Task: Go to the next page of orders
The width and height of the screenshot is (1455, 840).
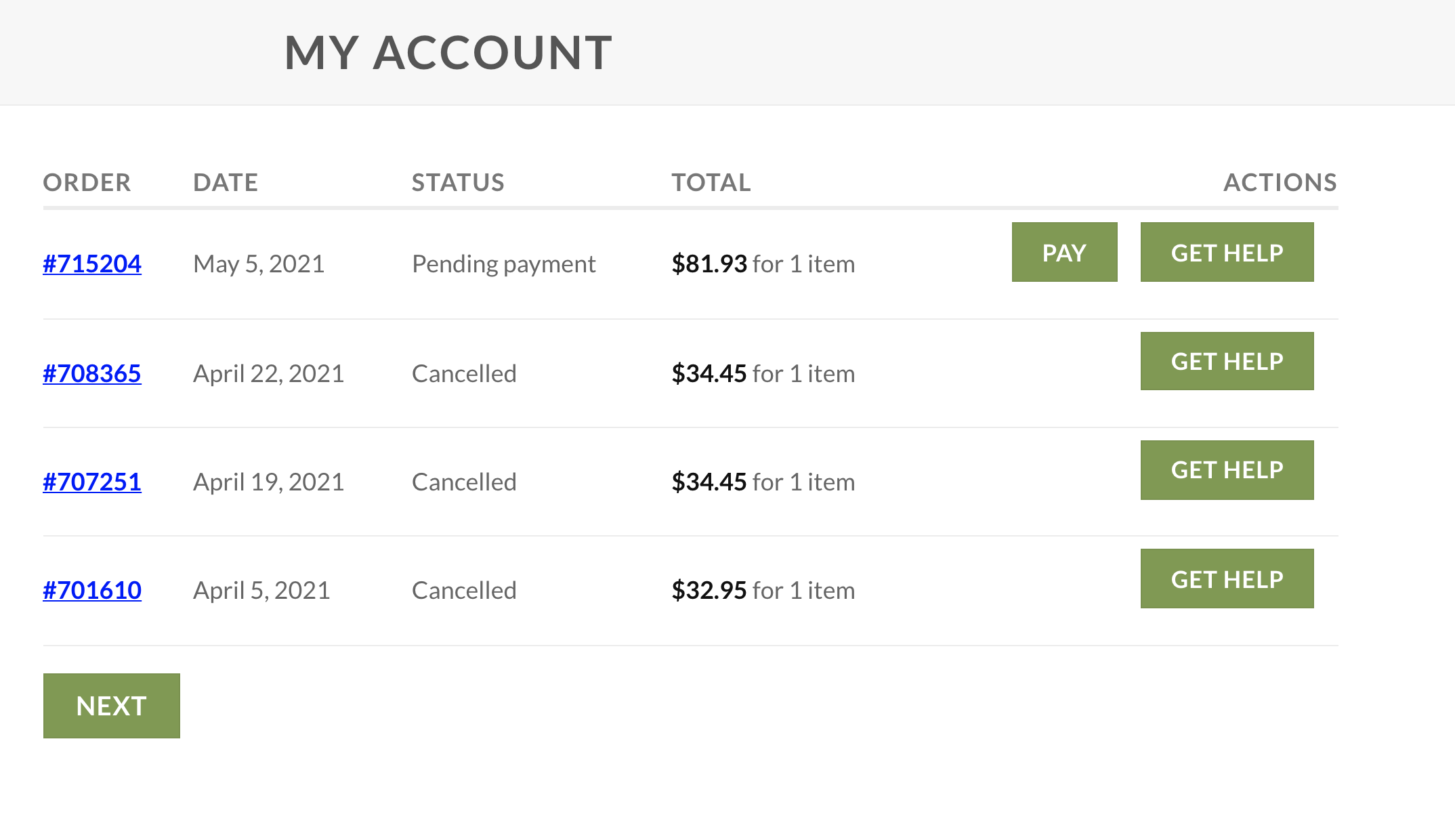Action: coord(112,706)
